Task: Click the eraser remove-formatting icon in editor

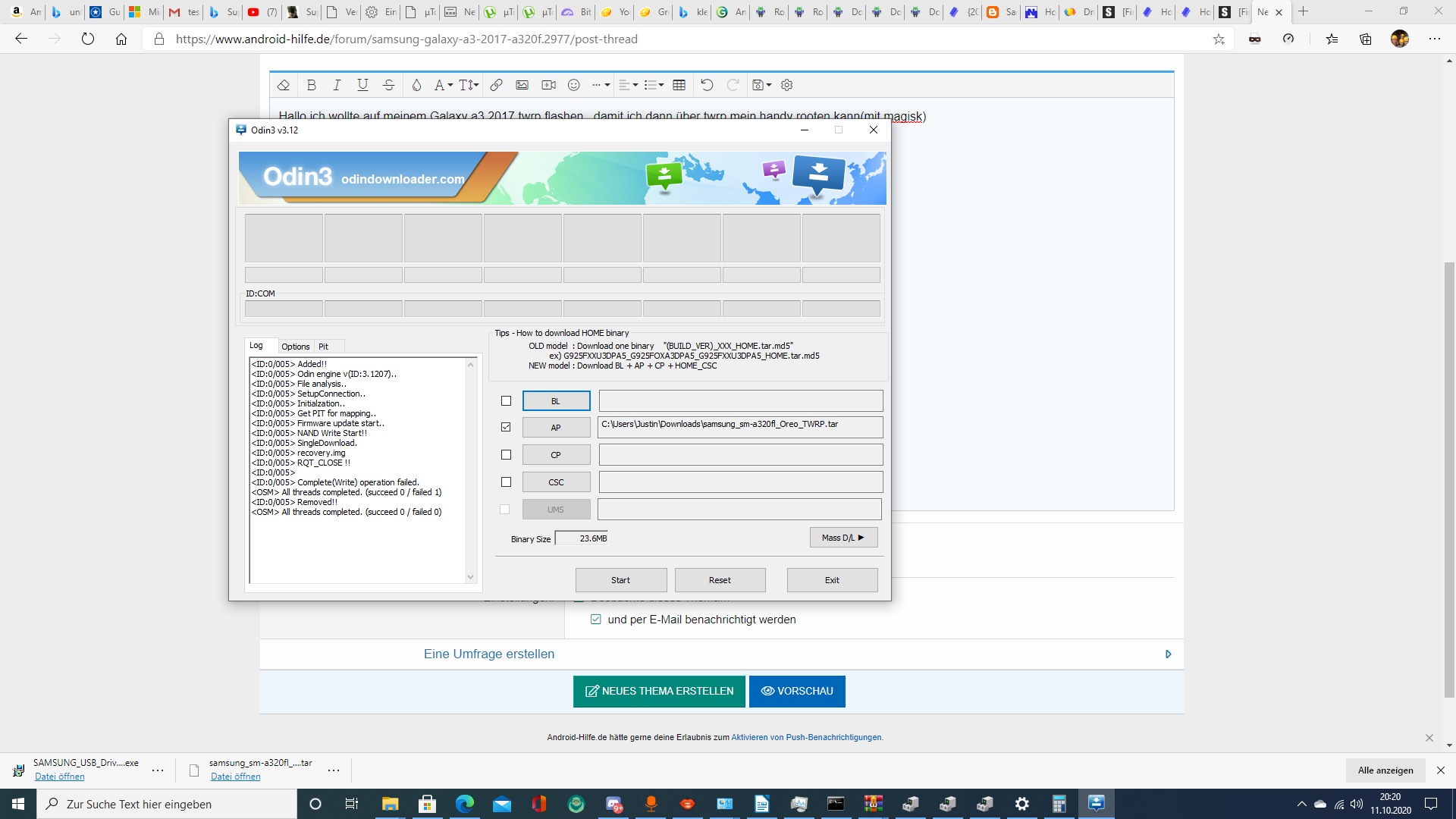Action: tap(284, 85)
